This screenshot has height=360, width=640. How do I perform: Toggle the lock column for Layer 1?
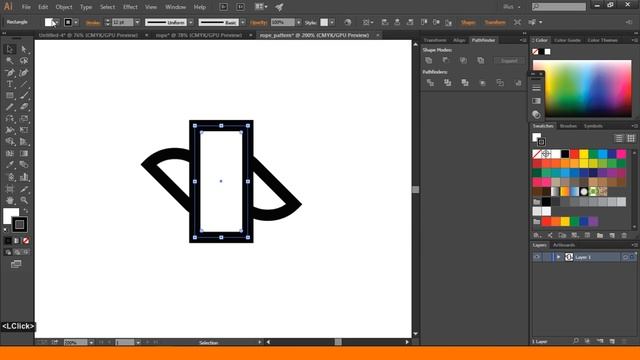pyautogui.click(x=547, y=257)
